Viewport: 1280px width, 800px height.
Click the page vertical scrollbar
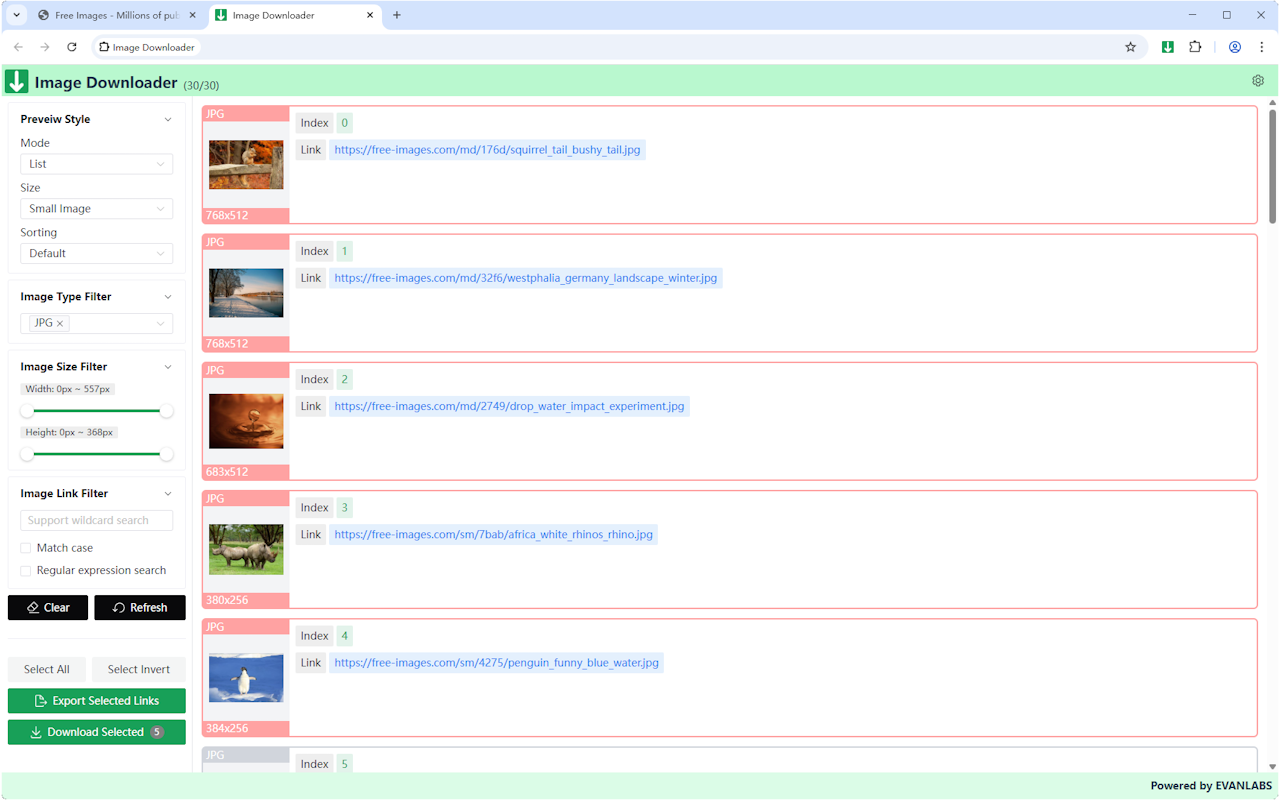1273,165
